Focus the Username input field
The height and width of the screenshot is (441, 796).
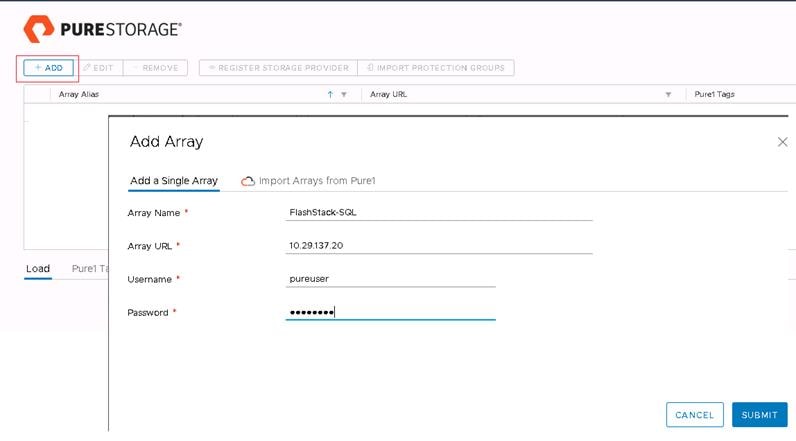point(390,279)
